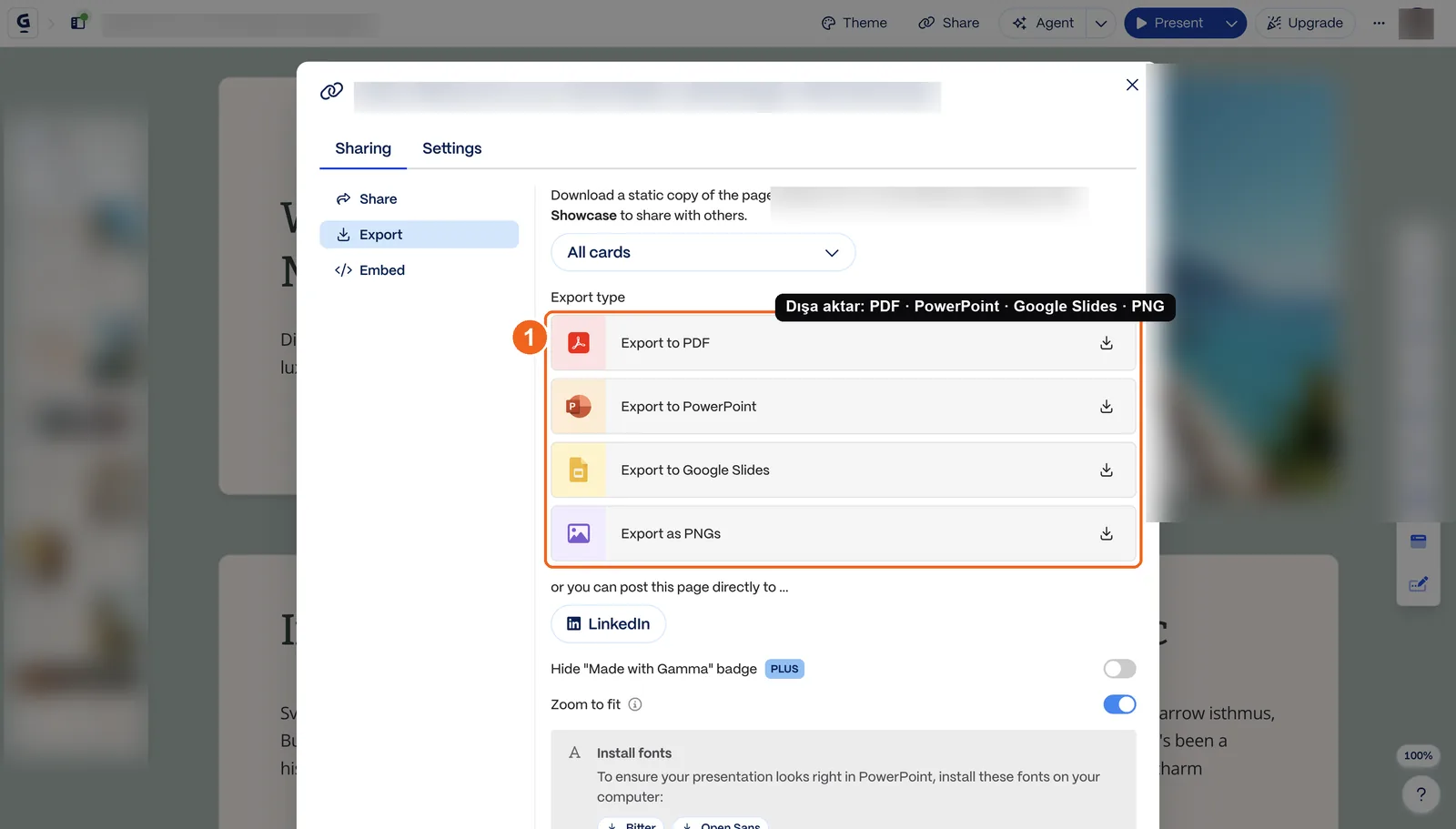
Task: Click the link icon in dialog header
Action: point(332,91)
